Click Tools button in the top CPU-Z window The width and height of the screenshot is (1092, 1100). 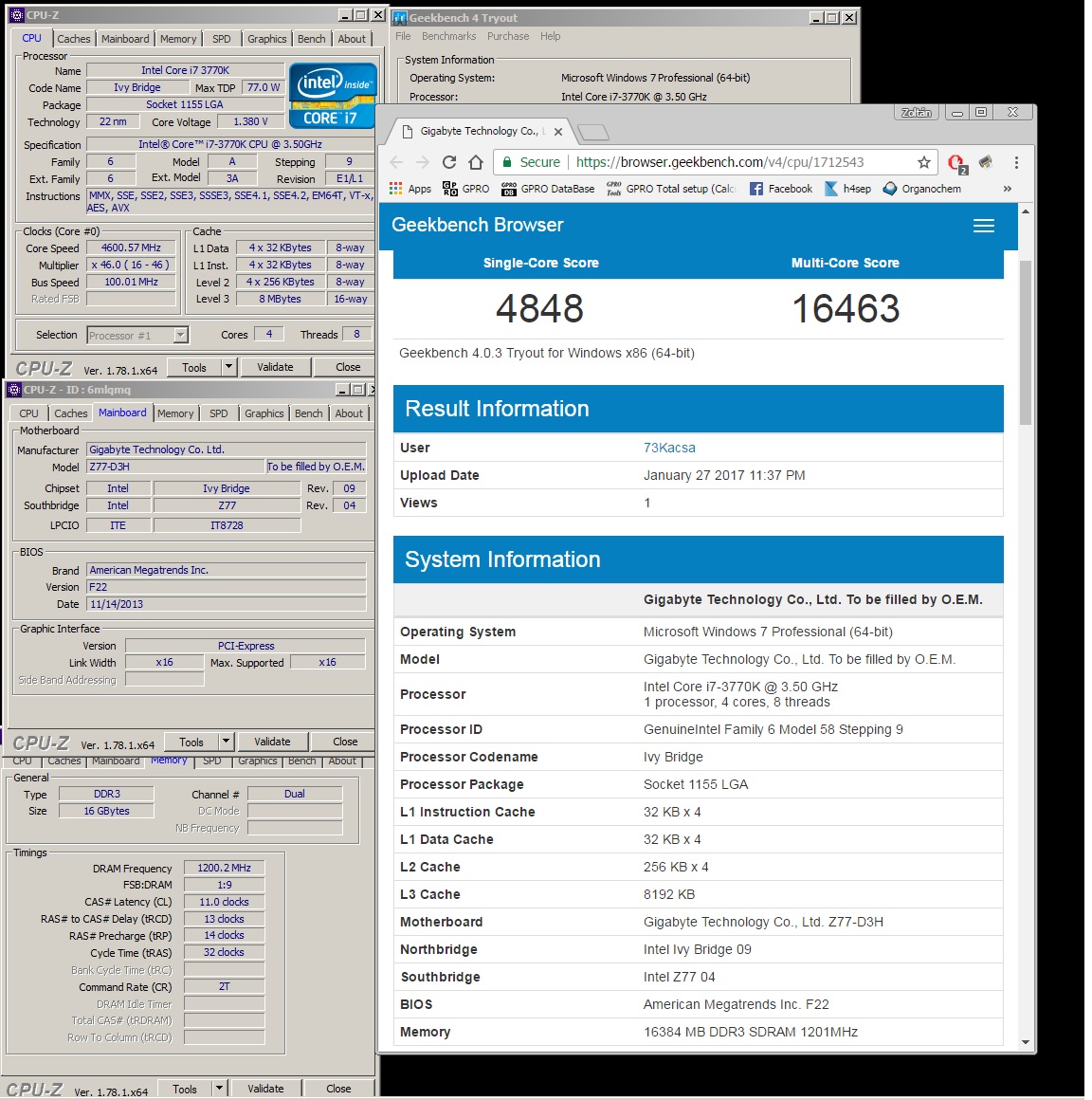(x=194, y=367)
